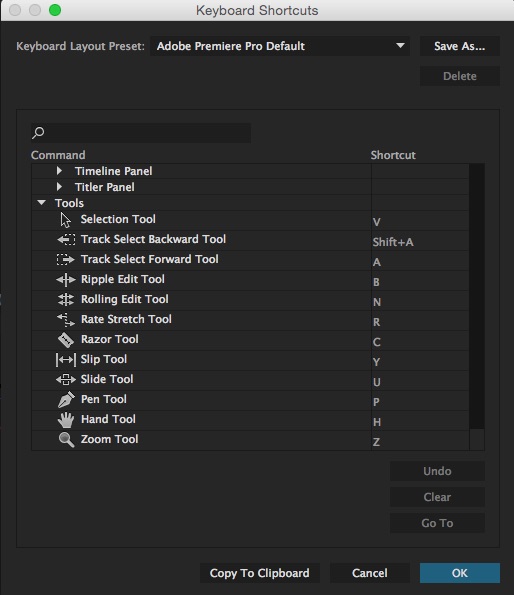Select the Selection Tool shortcut V
Viewport: 514px width, 595px height.
click(376, 222)
